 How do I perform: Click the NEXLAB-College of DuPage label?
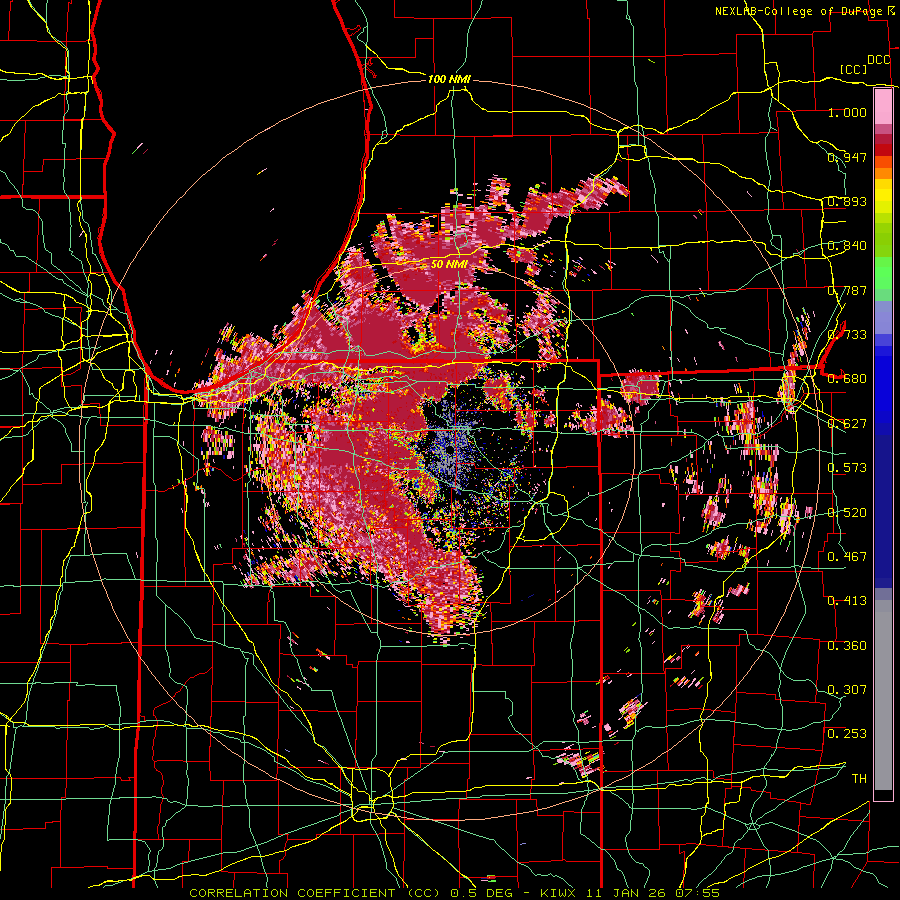click(801, 11)
